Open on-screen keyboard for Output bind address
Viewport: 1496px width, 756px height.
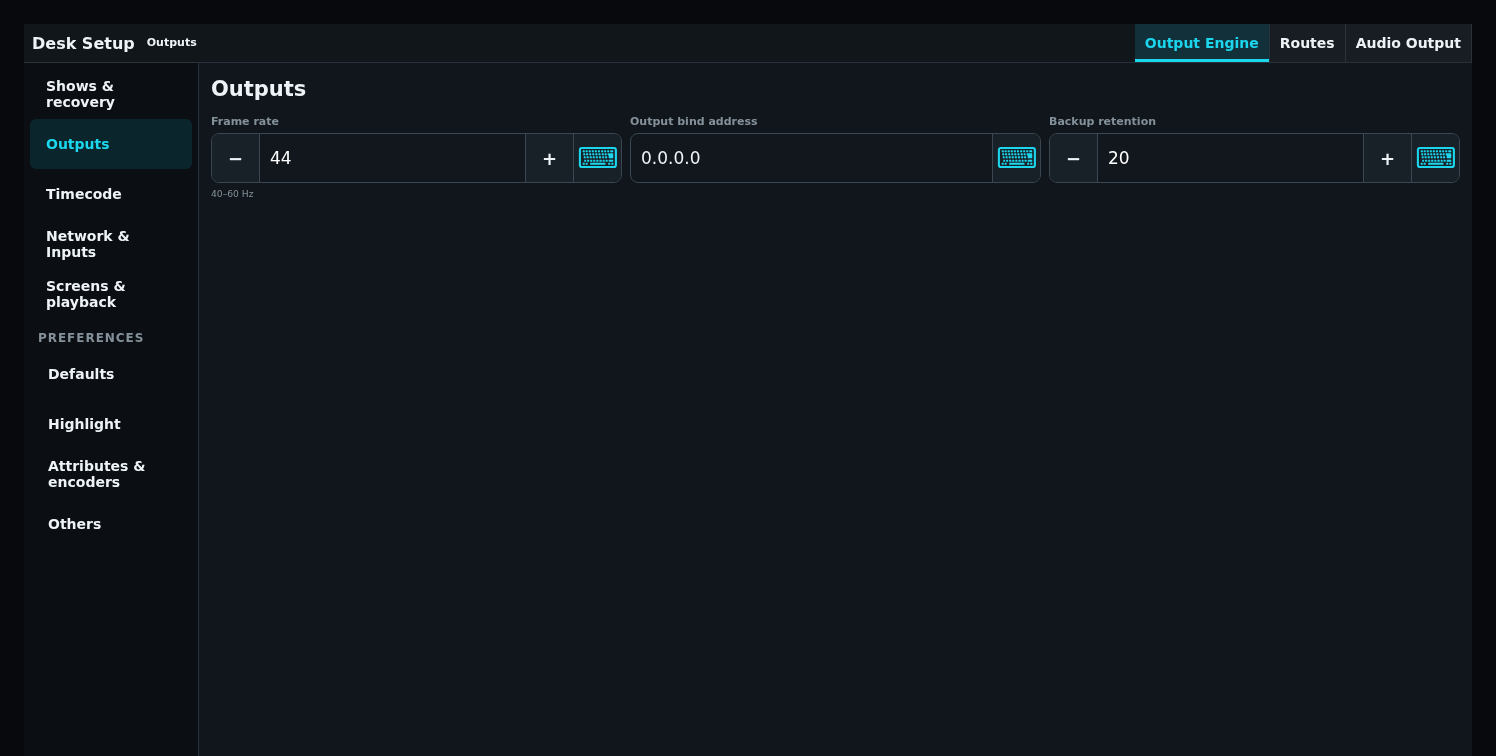(1017, 158)
